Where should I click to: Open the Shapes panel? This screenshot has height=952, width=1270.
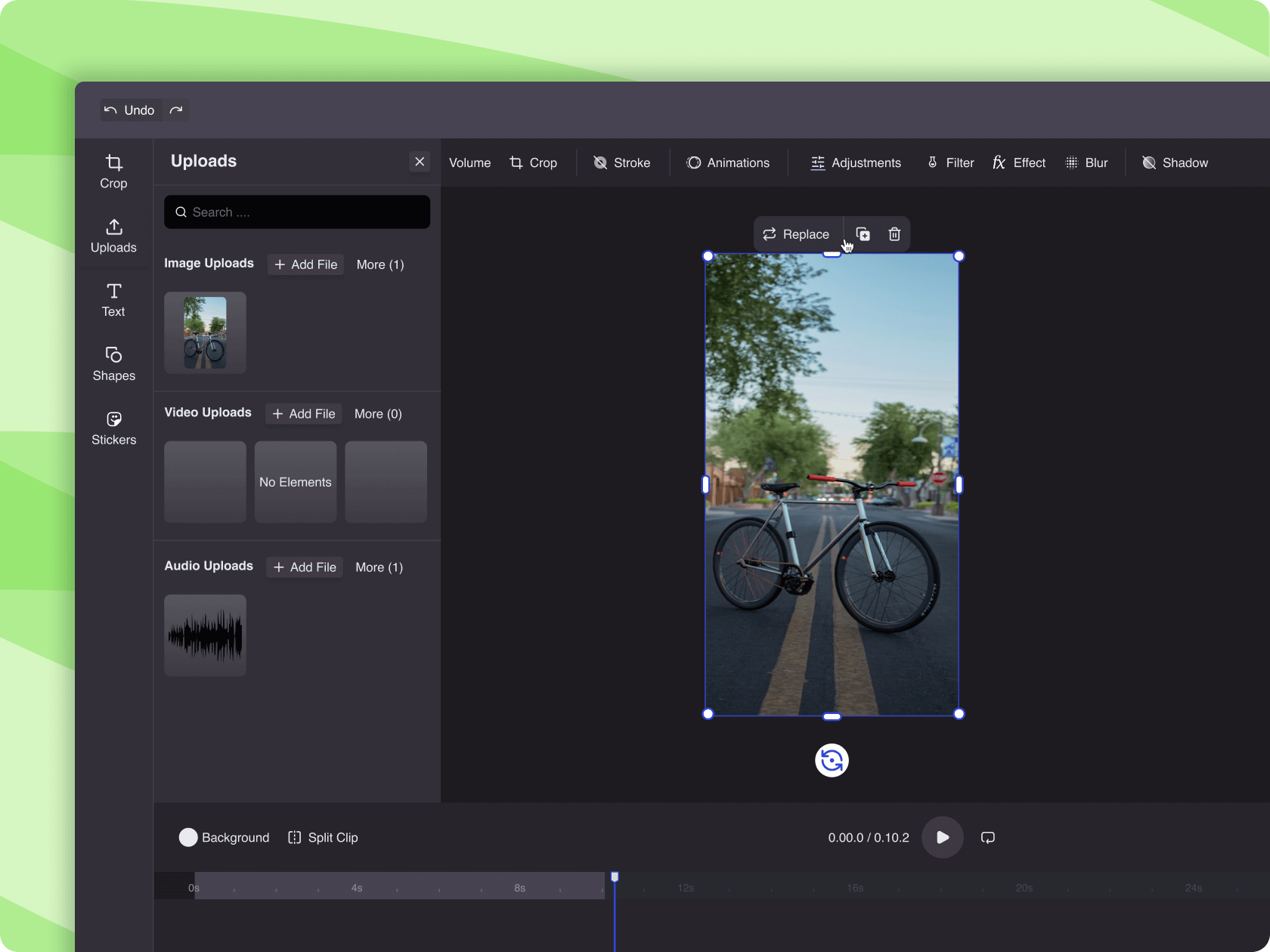coord(113,363)
